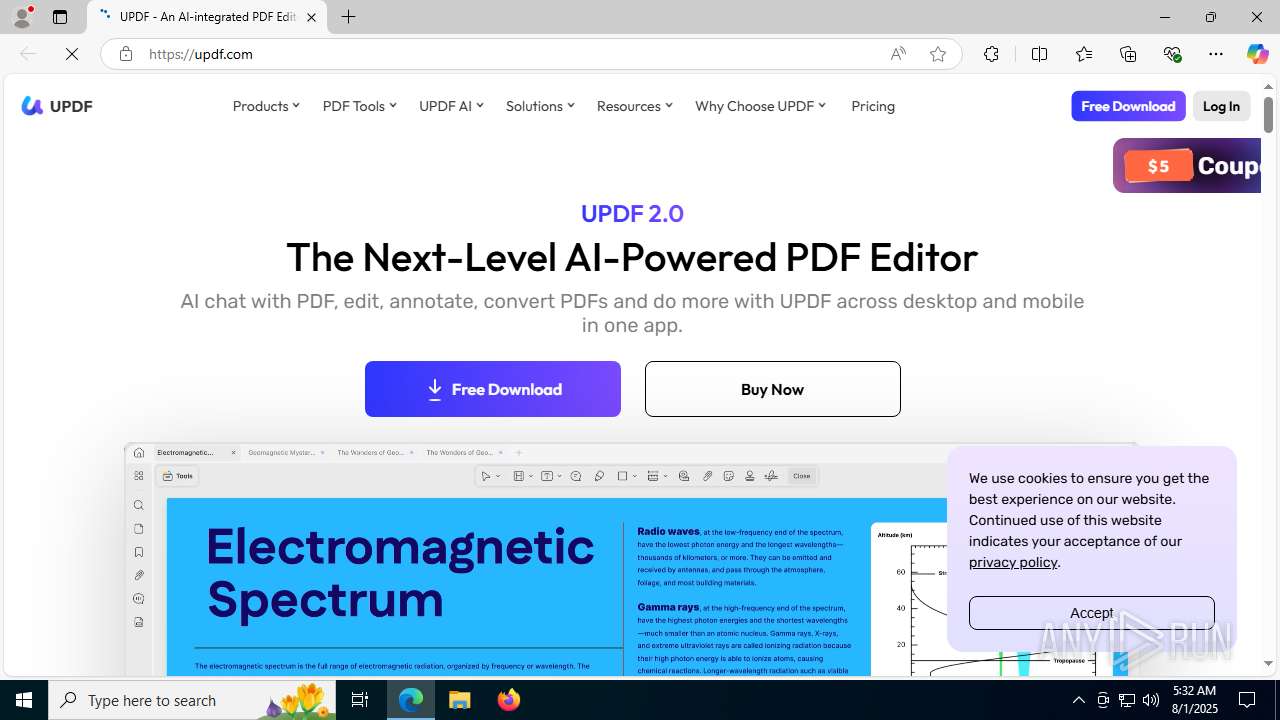This screenshot has width=1280, height=720.
Task: Accept the cookies notice
Action: pyautogui.click(x=1092, y=613)
